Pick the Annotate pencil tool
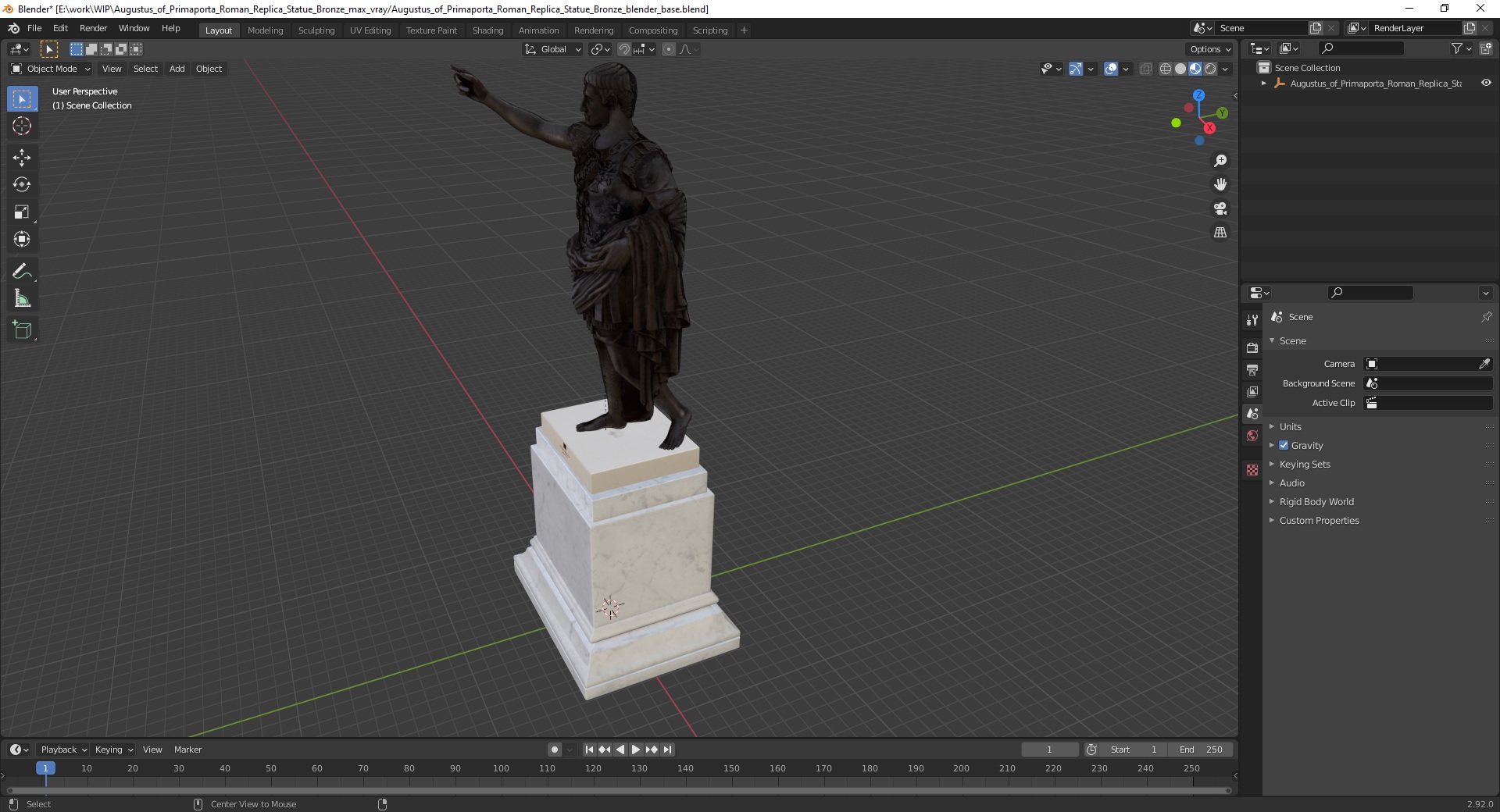This screenshot has height=812, width=1500. point(22,272)
